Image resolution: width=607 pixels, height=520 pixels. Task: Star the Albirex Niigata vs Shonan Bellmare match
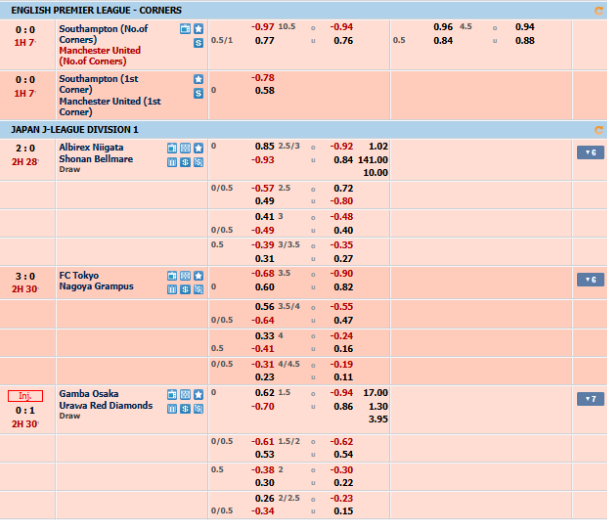(x=199, y=148)
